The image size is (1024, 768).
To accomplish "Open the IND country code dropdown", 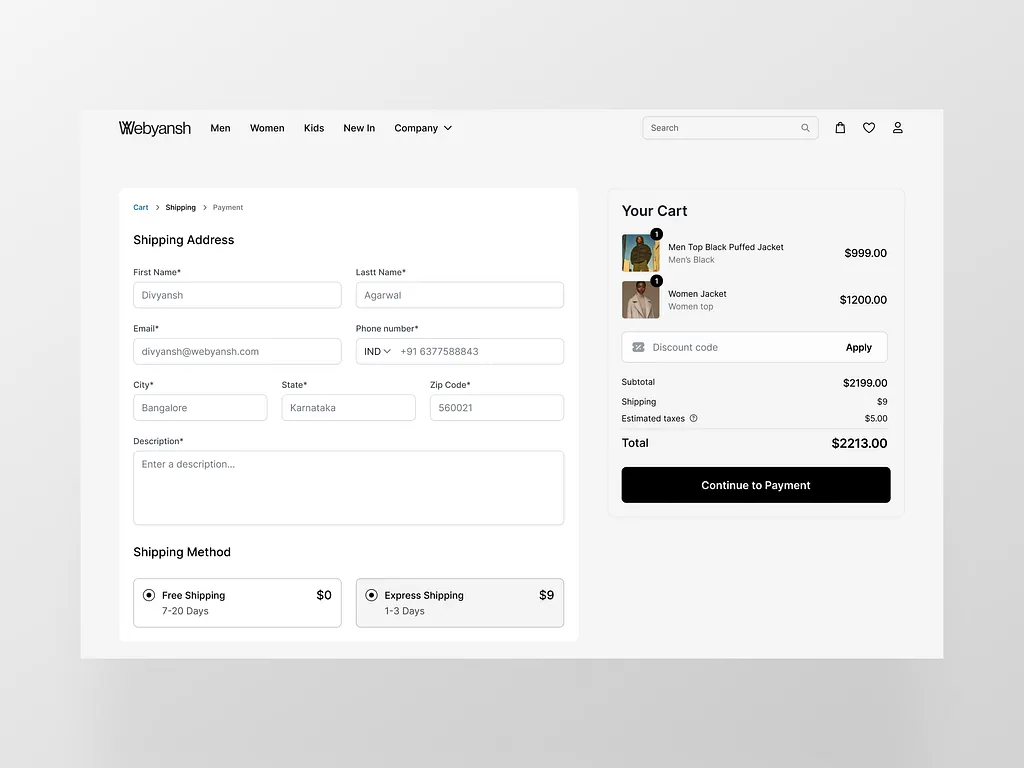I will click(x=376, y=351).
